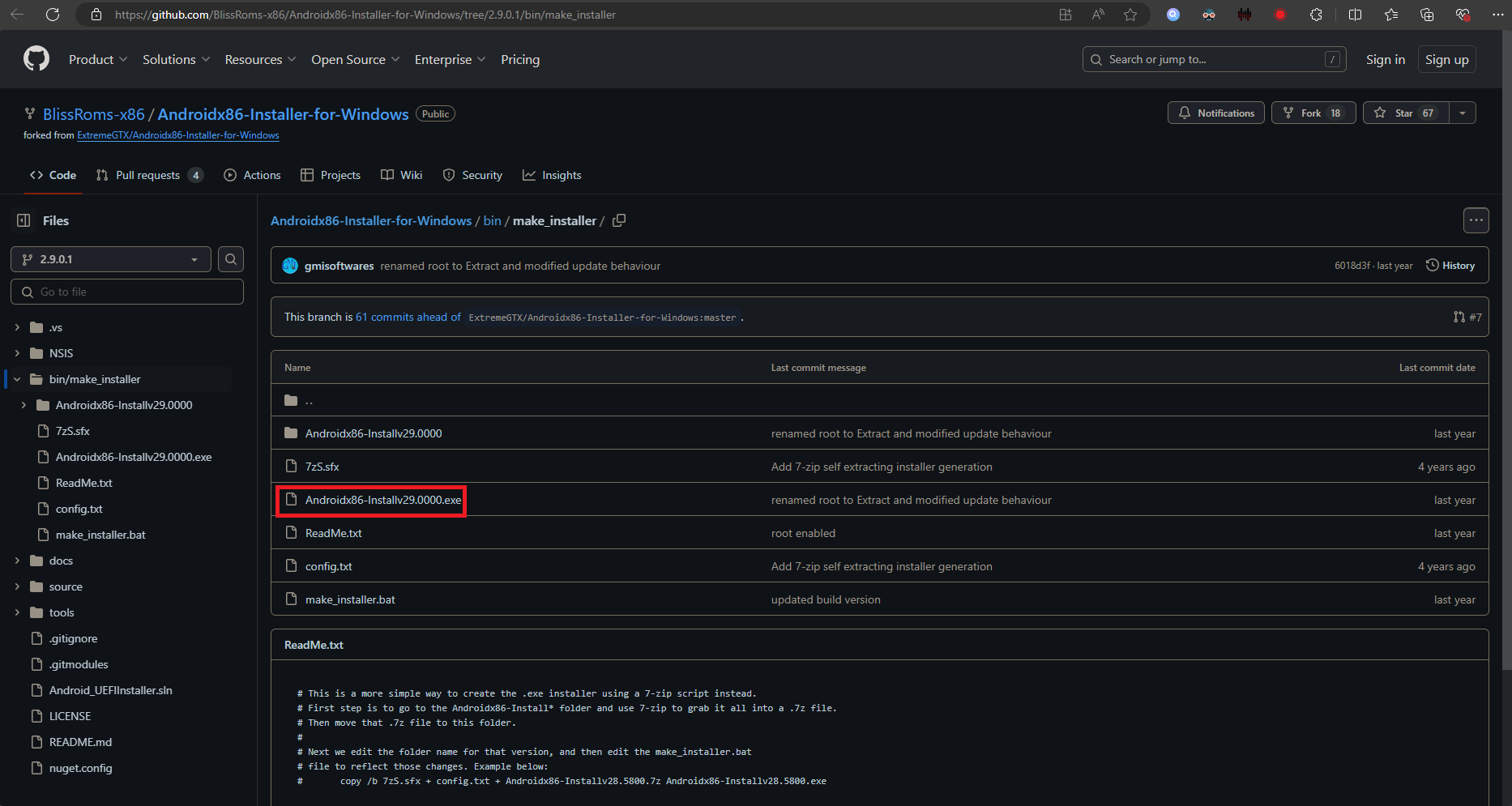Open the ExtremeGTX forked-from repository link
Viewport: 1512px width, 806px height.
click(x=178, y=135)
